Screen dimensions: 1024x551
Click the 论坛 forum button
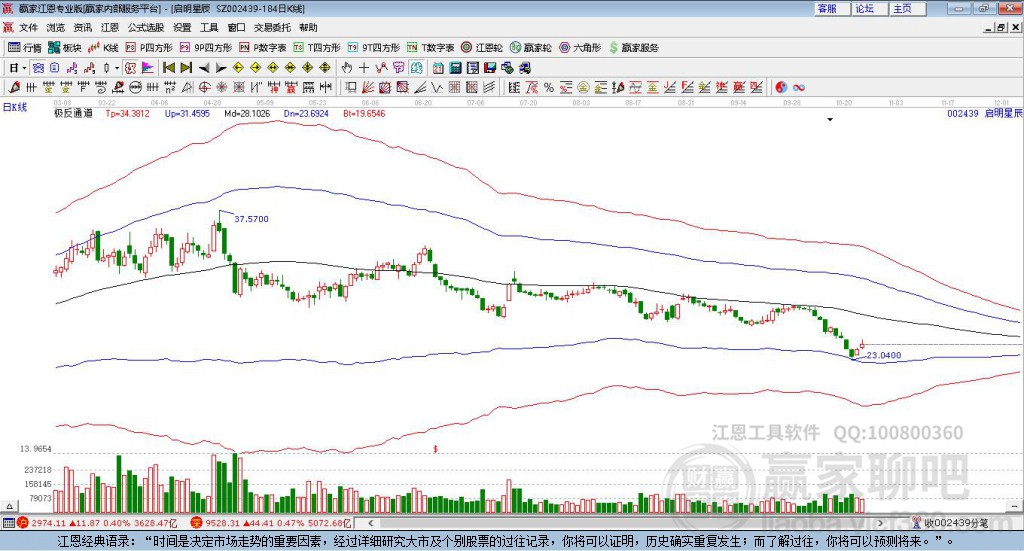[x=870, y=8]
